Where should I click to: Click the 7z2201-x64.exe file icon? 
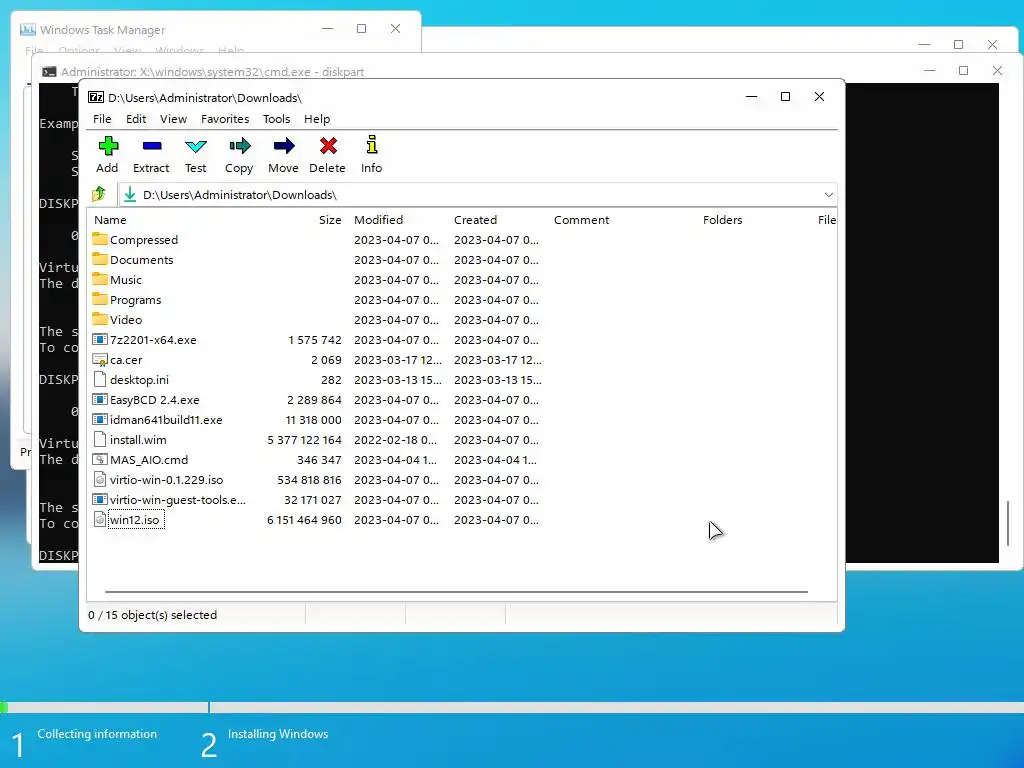(x=100, y=340)
